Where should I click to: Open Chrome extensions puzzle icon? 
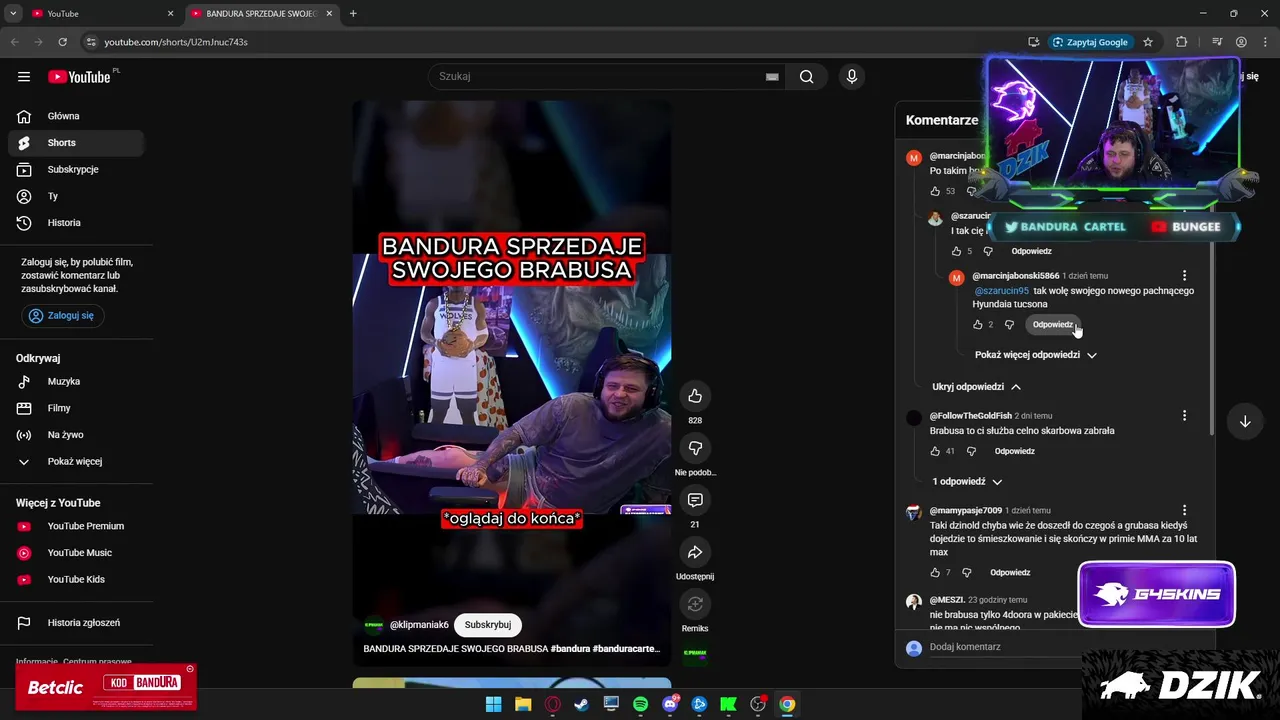(x=1182, y=42)
